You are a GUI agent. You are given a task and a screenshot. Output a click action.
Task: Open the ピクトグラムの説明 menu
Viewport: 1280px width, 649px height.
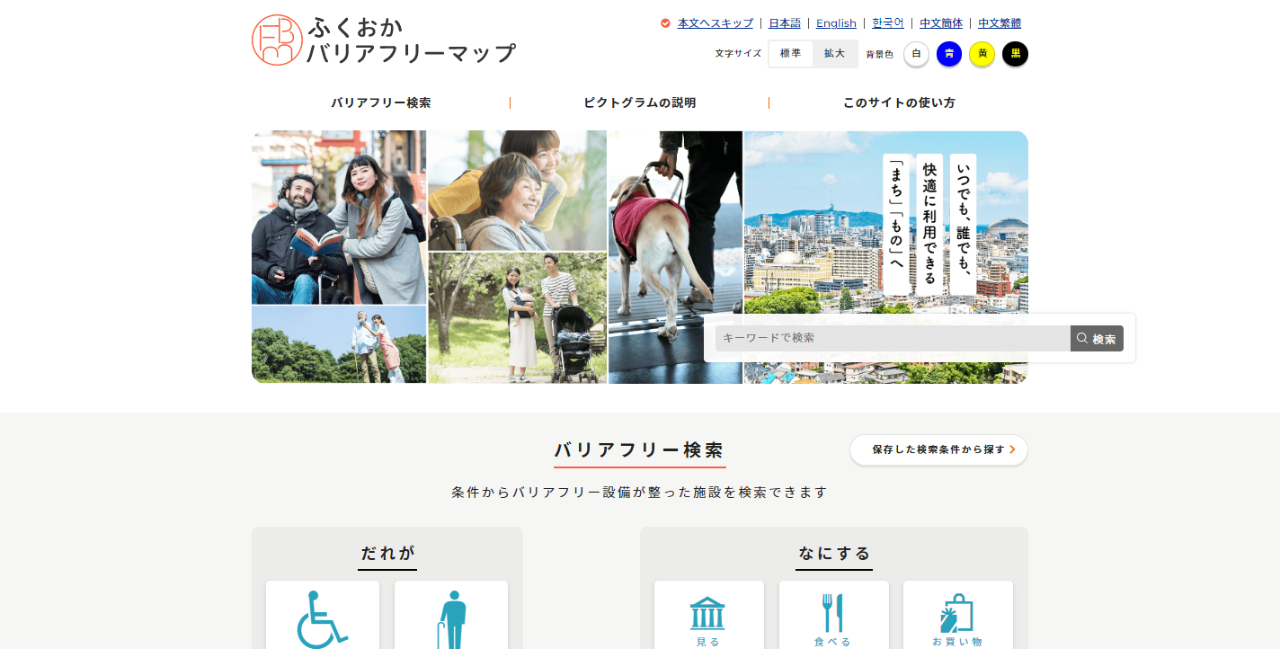click(x=640, y=102)
